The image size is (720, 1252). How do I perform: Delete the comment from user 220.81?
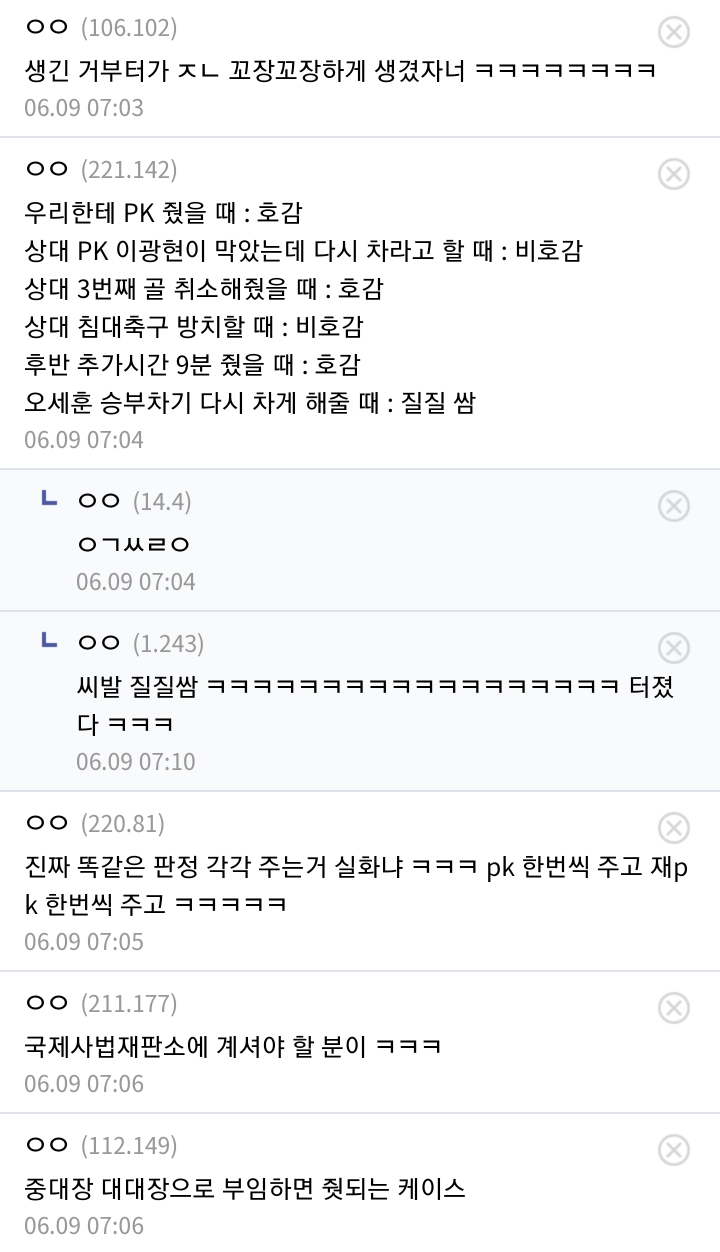pyautogui.click(x=674, y=828)
